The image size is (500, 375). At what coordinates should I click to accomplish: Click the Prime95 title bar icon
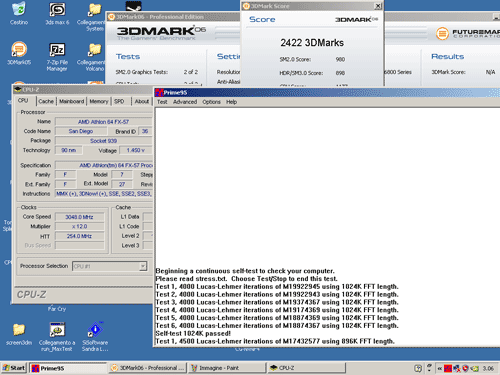point(159,93)
